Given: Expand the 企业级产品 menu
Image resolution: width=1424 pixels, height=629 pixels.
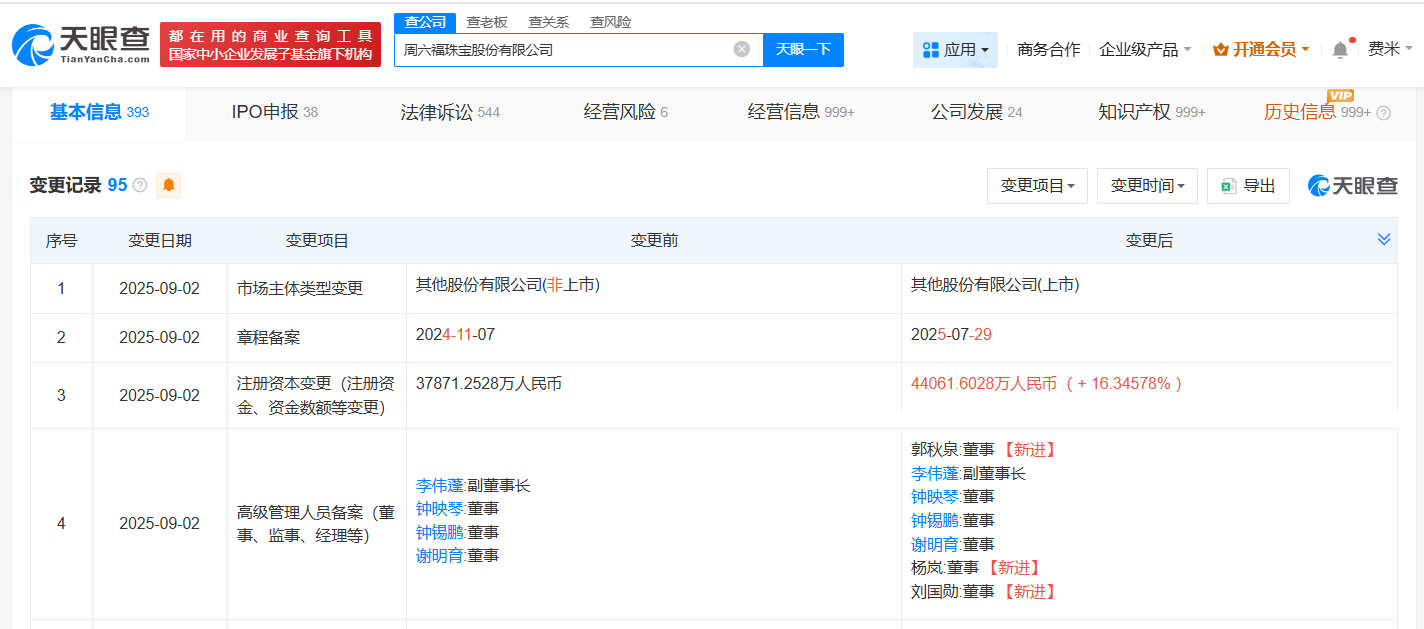Looking at the screenshot, I should click(1145, 49).
